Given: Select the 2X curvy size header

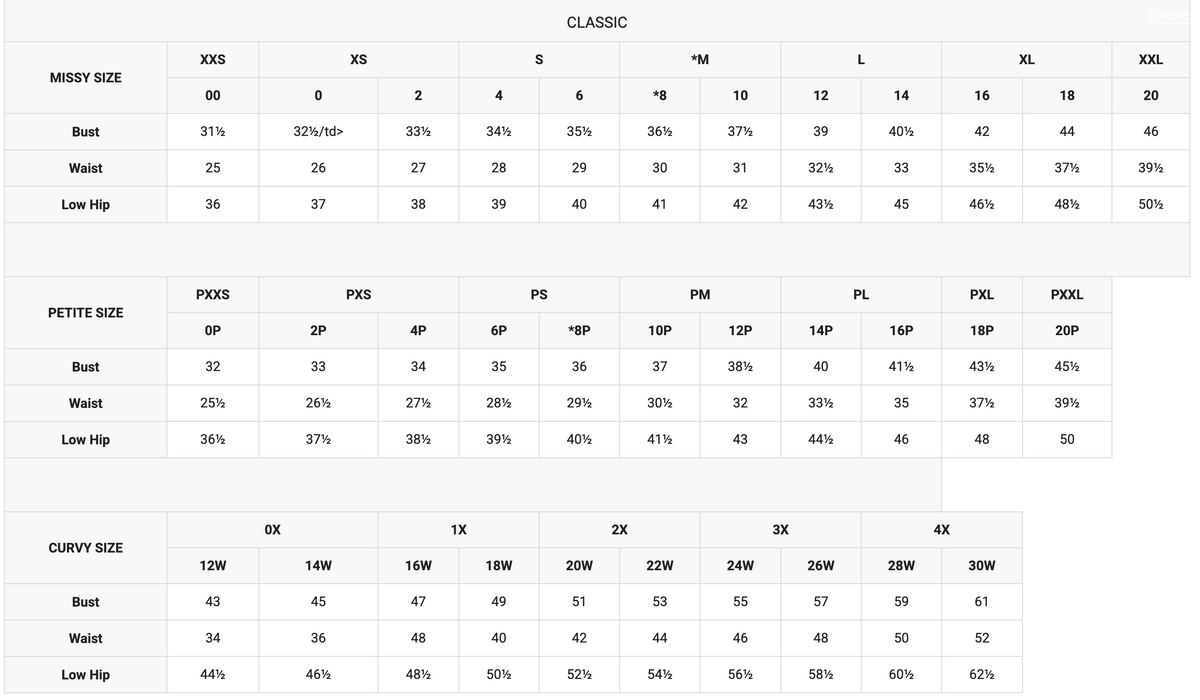Looking at the screenshot, I should 620,529.
